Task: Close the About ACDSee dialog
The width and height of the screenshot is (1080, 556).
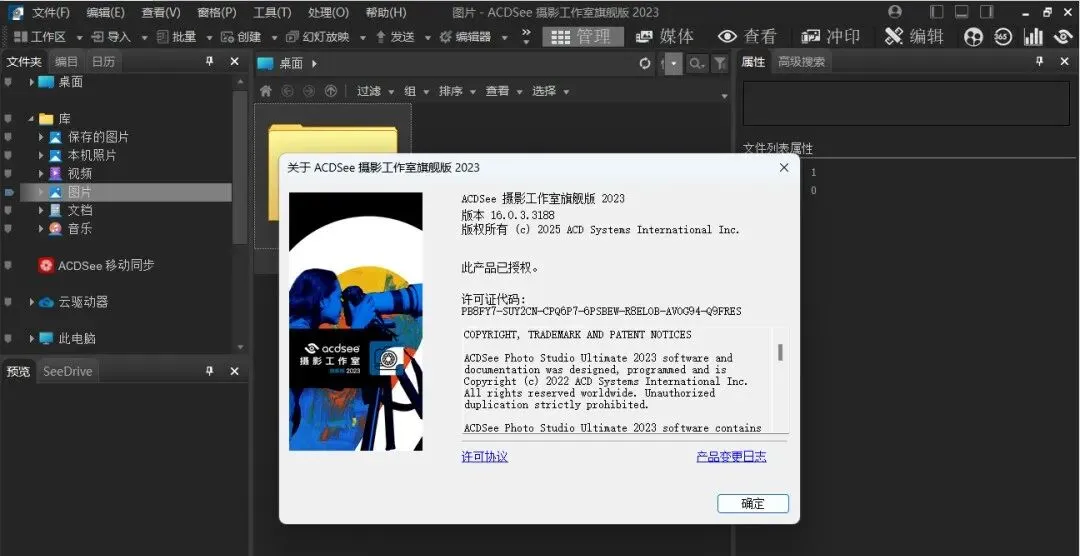Action: [x=784, y=167]
